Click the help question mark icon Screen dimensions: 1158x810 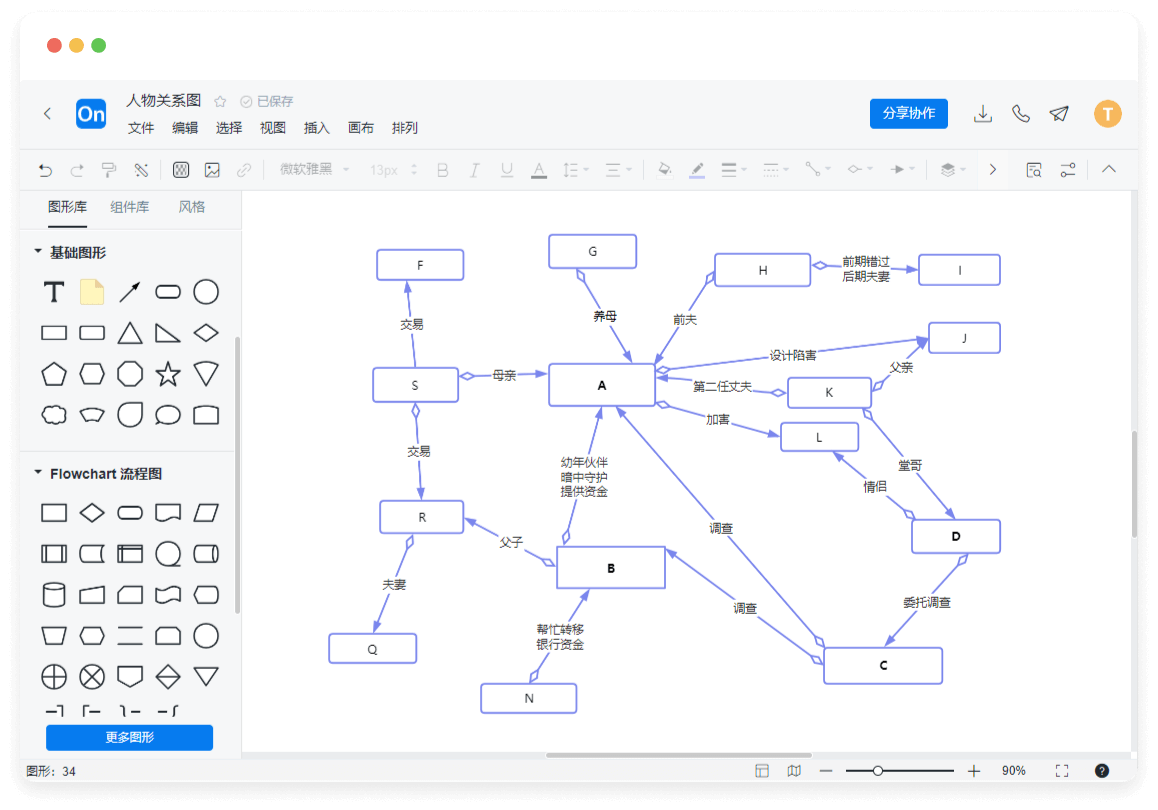[x=1102, y=771]
